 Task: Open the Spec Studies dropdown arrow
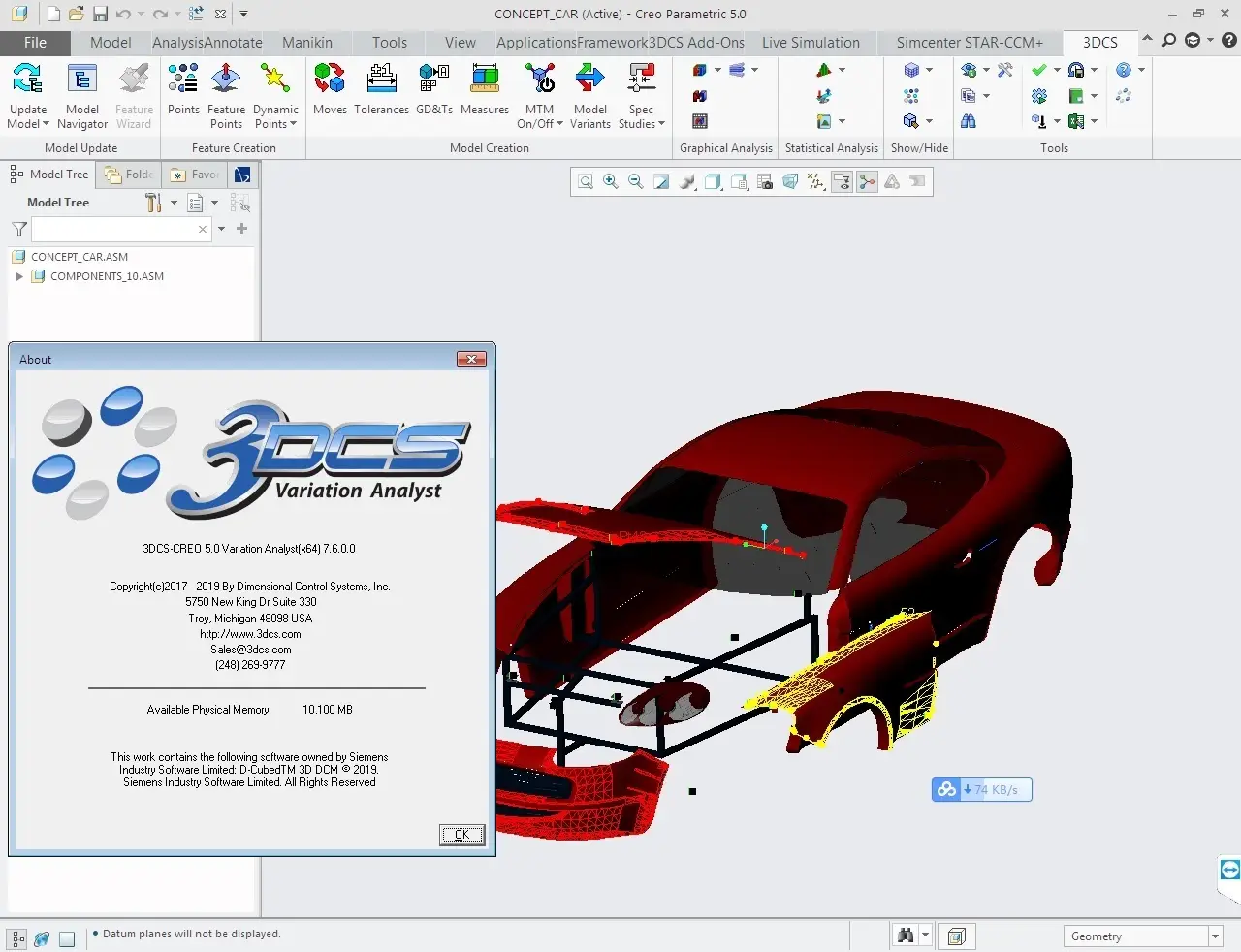661,124
